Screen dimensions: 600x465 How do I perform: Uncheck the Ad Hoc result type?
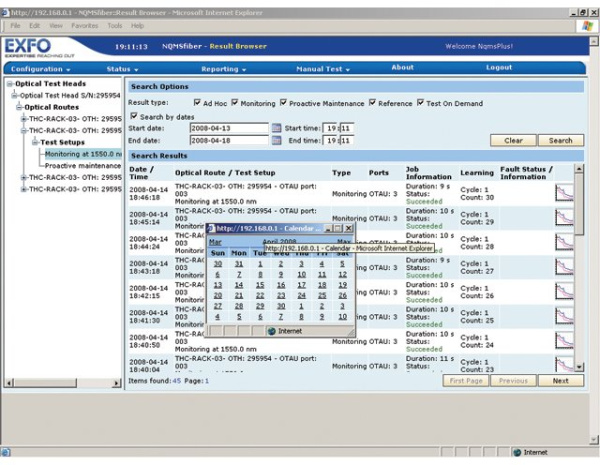[x=196, y=102]
